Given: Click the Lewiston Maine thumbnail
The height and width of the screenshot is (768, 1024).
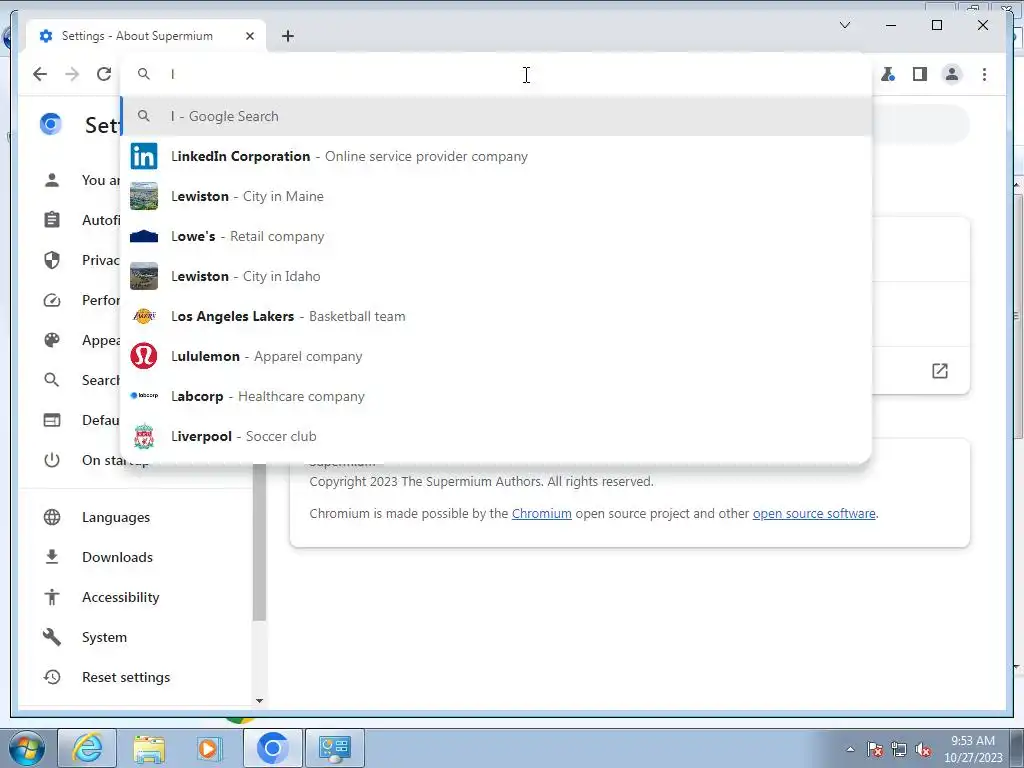Looking at the screenshot, I should (x=144, y=196).
